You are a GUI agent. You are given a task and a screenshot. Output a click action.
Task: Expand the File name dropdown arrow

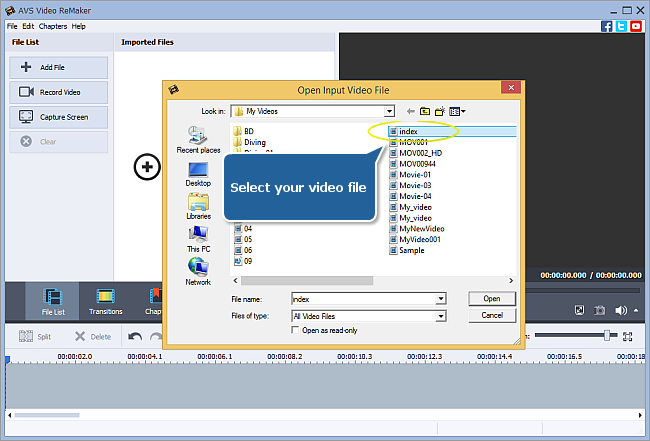coord(441,299)
